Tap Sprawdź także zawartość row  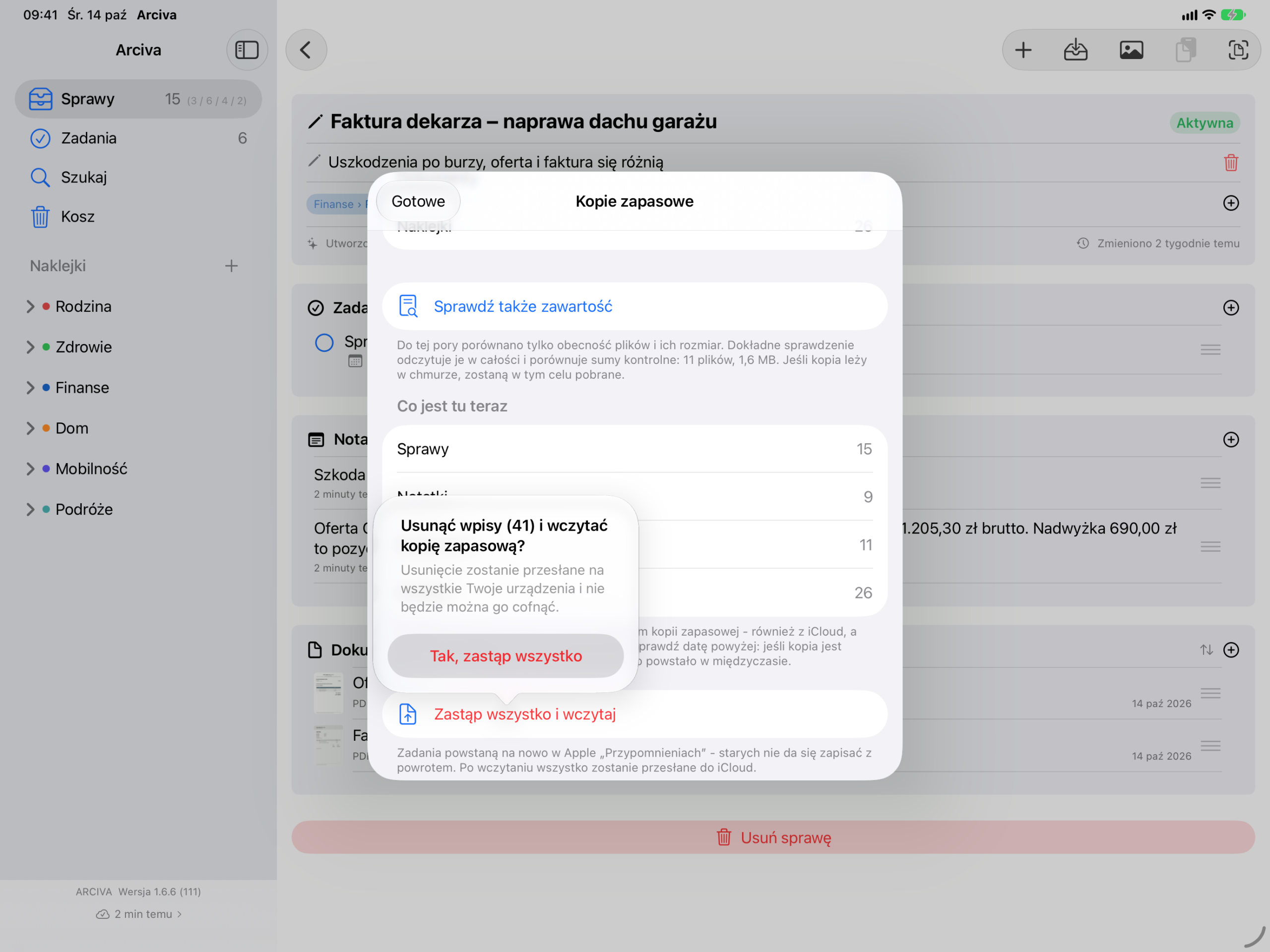click(x=635, y=306)
